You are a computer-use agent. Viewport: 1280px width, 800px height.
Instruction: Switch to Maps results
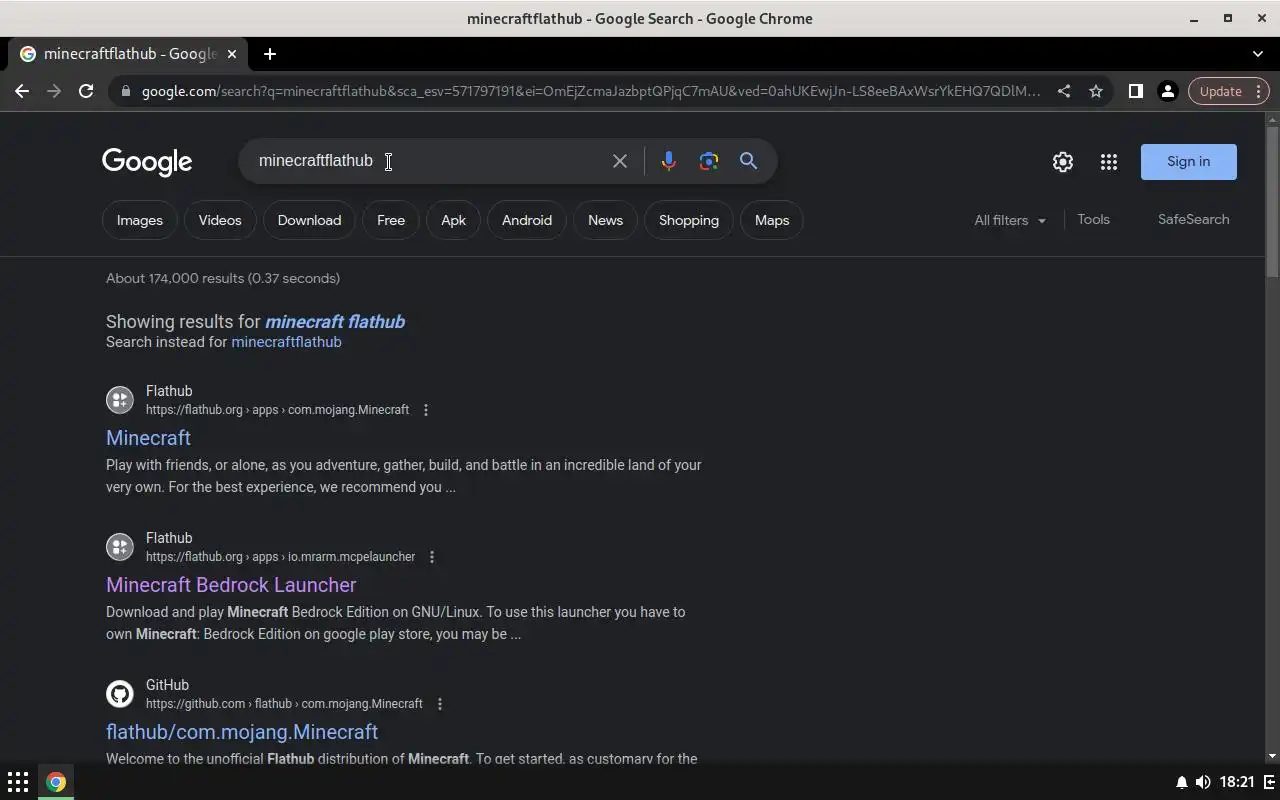pos(772,220)
